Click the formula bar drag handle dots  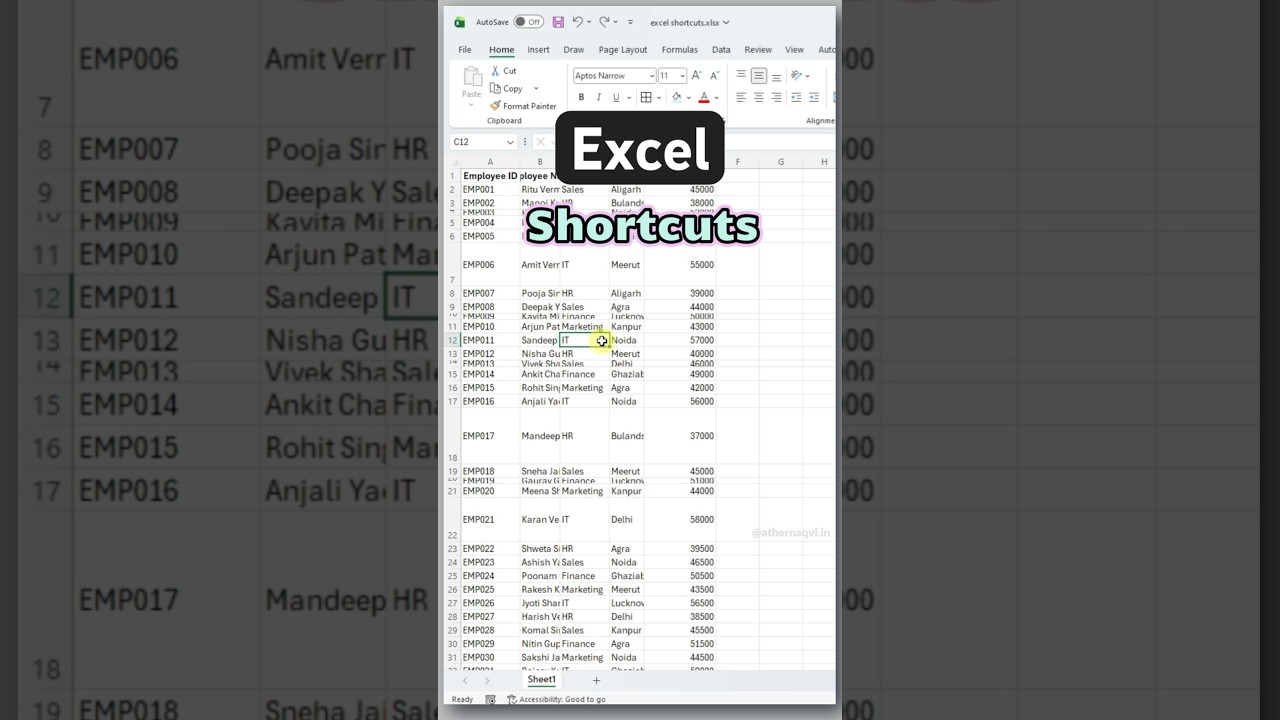(x=525, y=142)
